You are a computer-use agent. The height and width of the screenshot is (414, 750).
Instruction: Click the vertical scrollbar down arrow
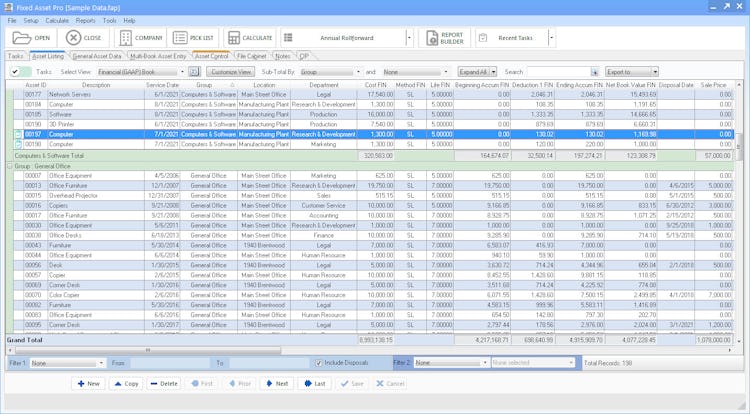coord(739,341)
